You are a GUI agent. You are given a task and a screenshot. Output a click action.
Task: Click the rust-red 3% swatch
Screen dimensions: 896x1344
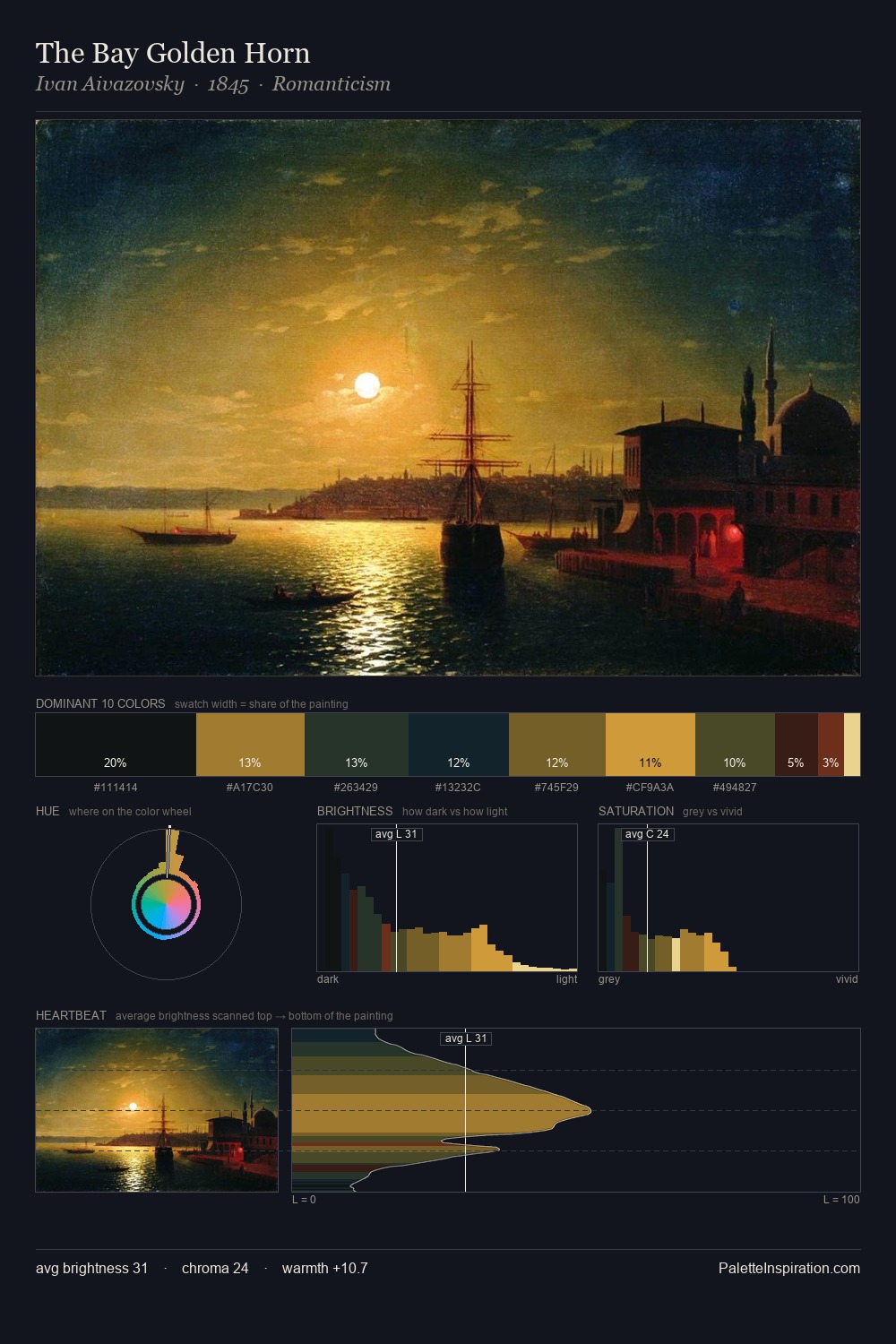[x=831, y=745]
